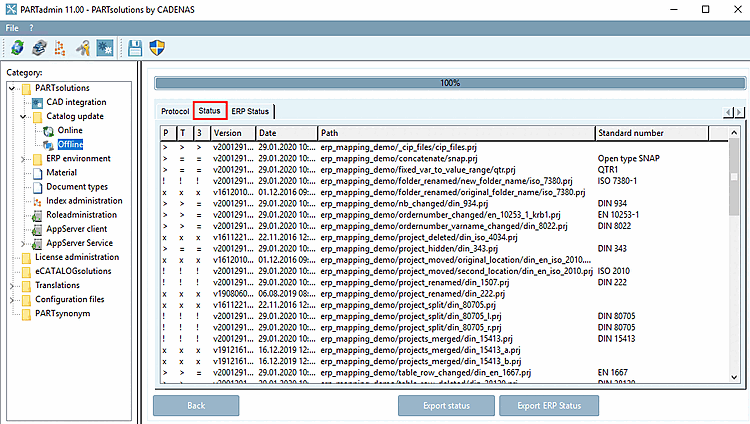Viewport: 750px width, 424px height.
Task: Open CAD integration in category tree
Action: point(76,102)
